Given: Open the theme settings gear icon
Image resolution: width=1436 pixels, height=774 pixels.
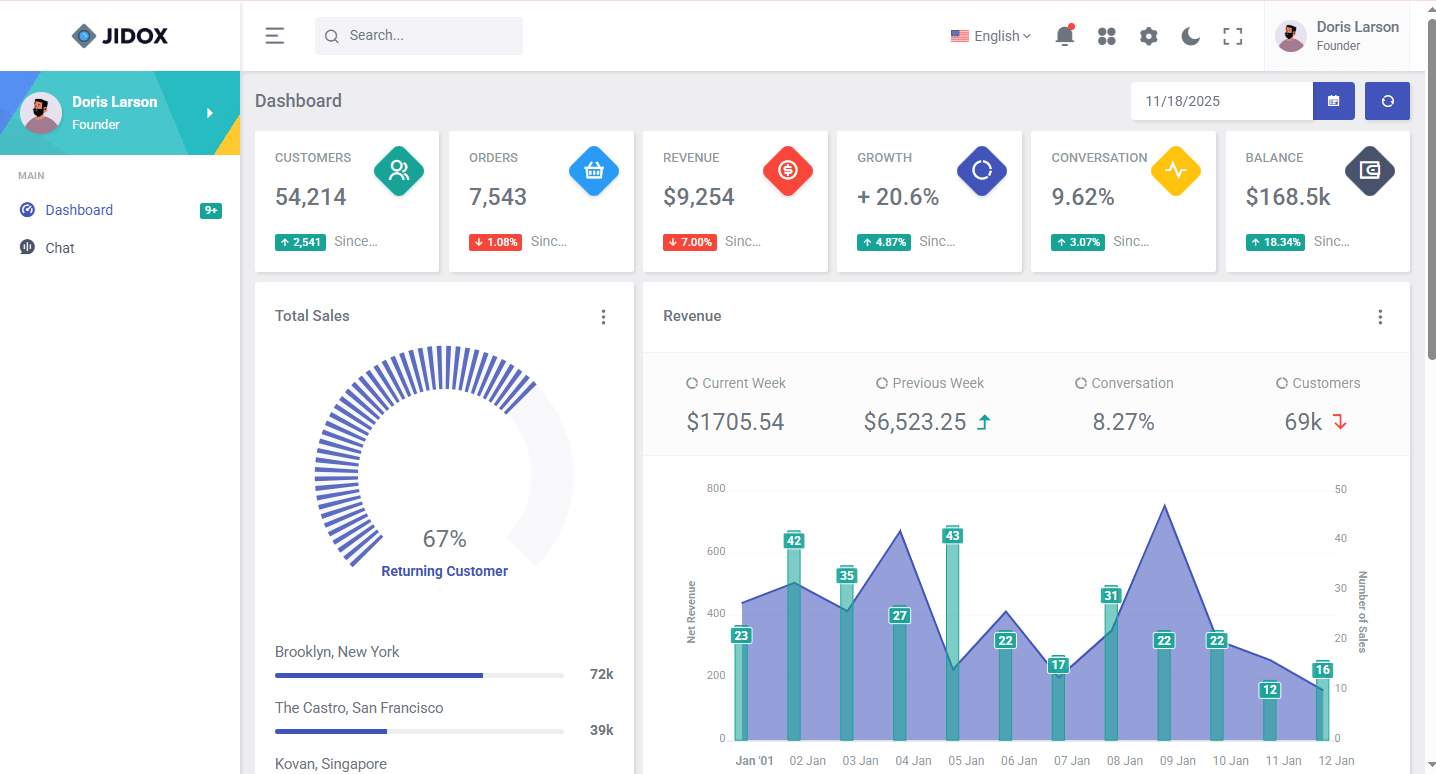Looking at the screenshot, I should [x=1148, y=36].
